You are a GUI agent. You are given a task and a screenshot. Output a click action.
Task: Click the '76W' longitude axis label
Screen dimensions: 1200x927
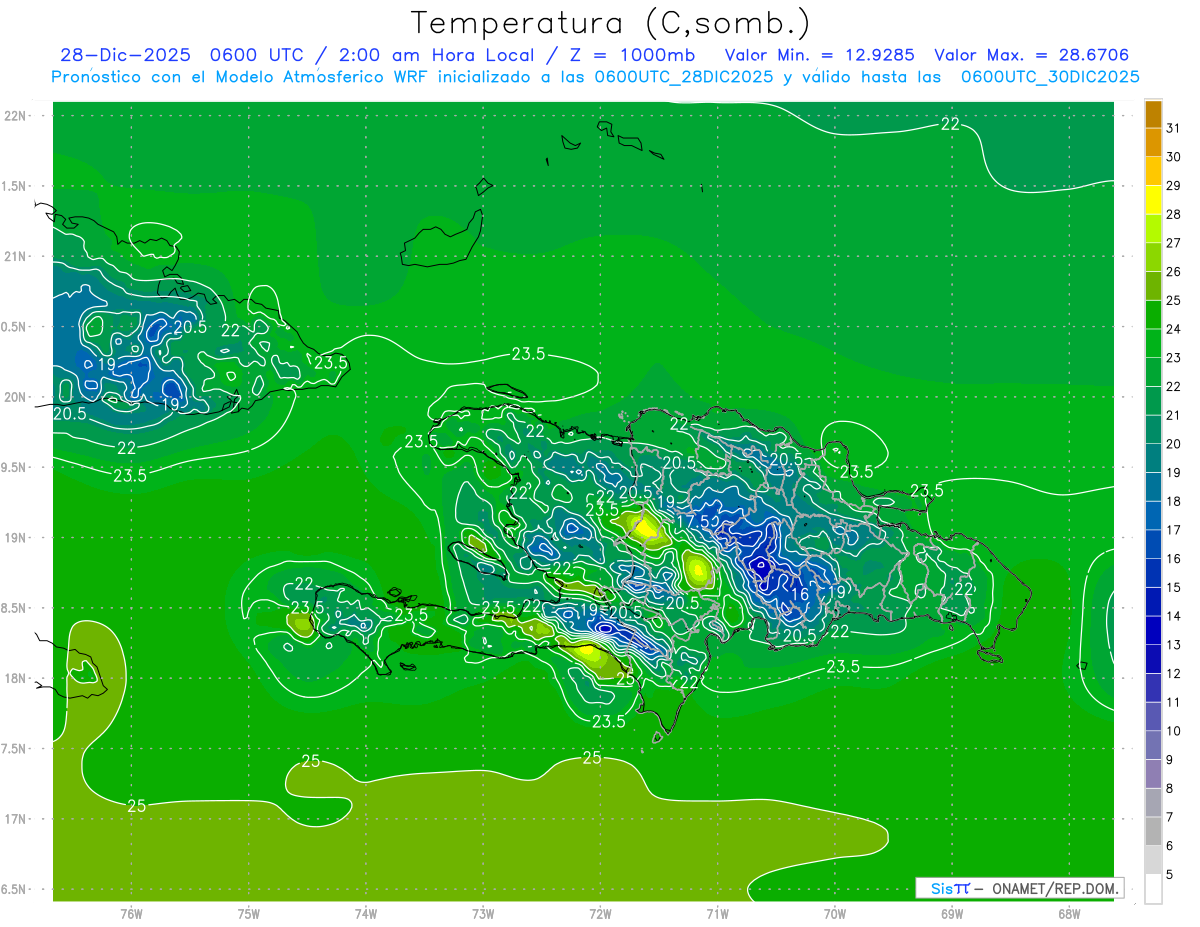coord(131,914)
